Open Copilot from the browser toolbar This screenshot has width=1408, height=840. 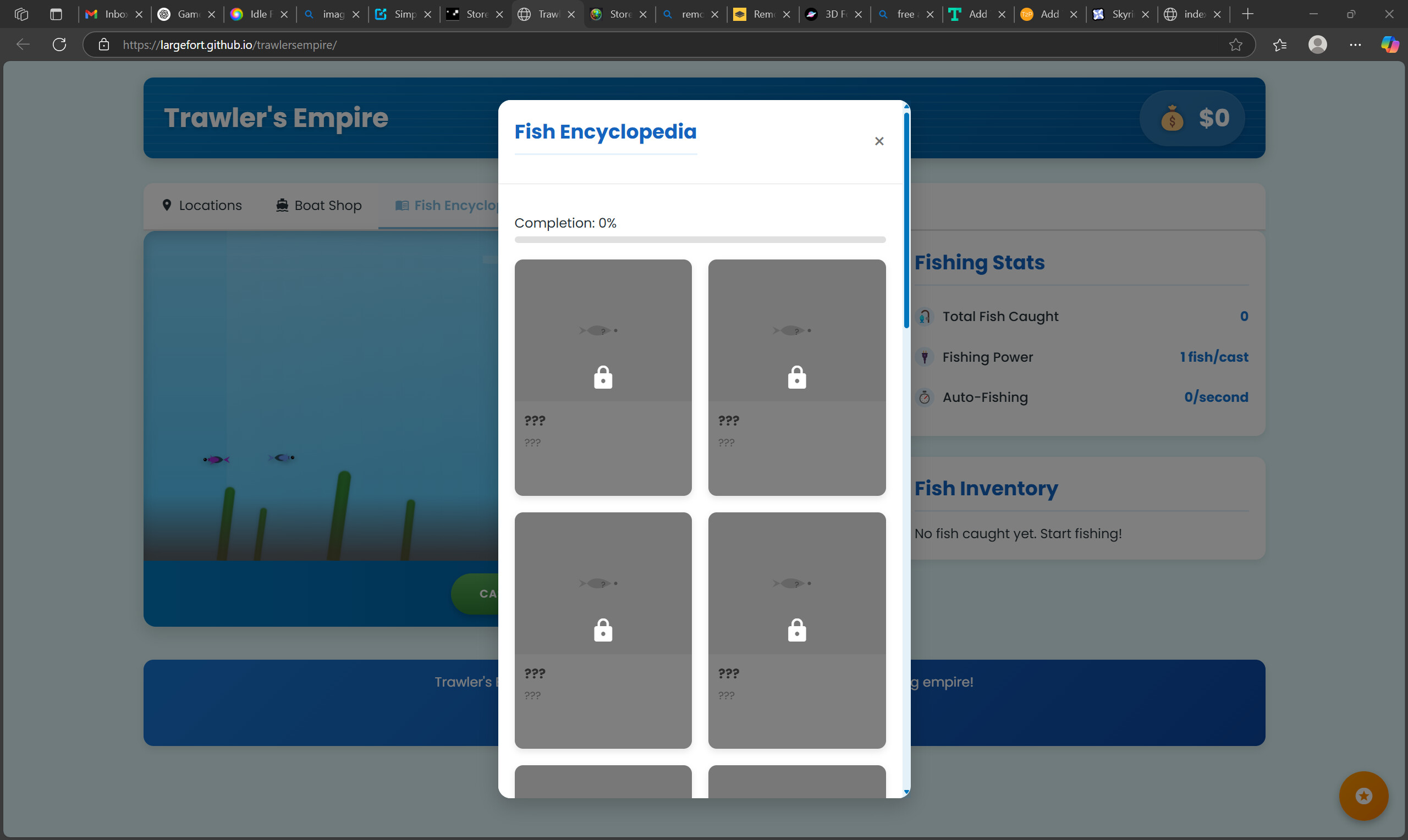click(x=1390, y=45)
